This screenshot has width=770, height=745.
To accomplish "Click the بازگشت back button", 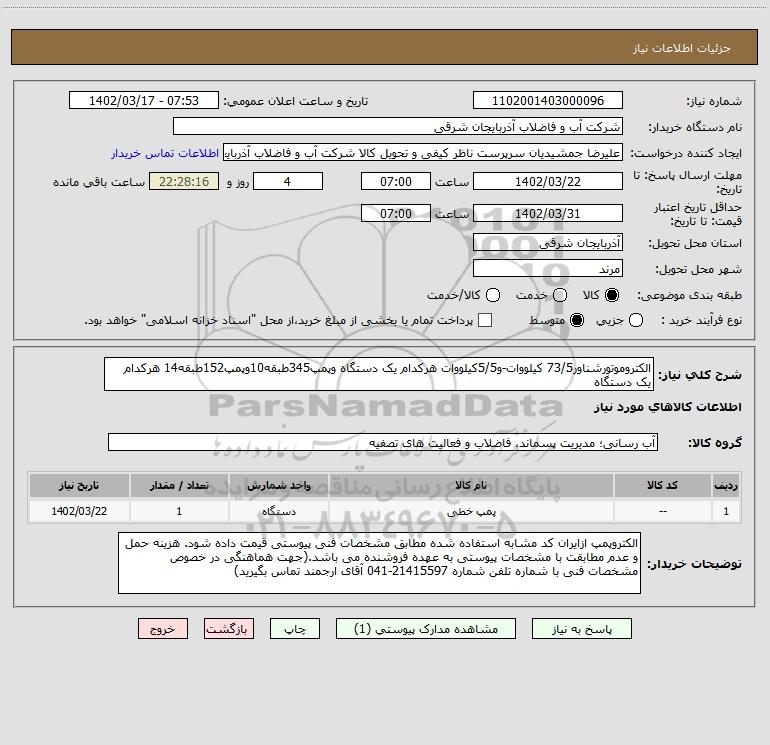I will coord(229,629).
